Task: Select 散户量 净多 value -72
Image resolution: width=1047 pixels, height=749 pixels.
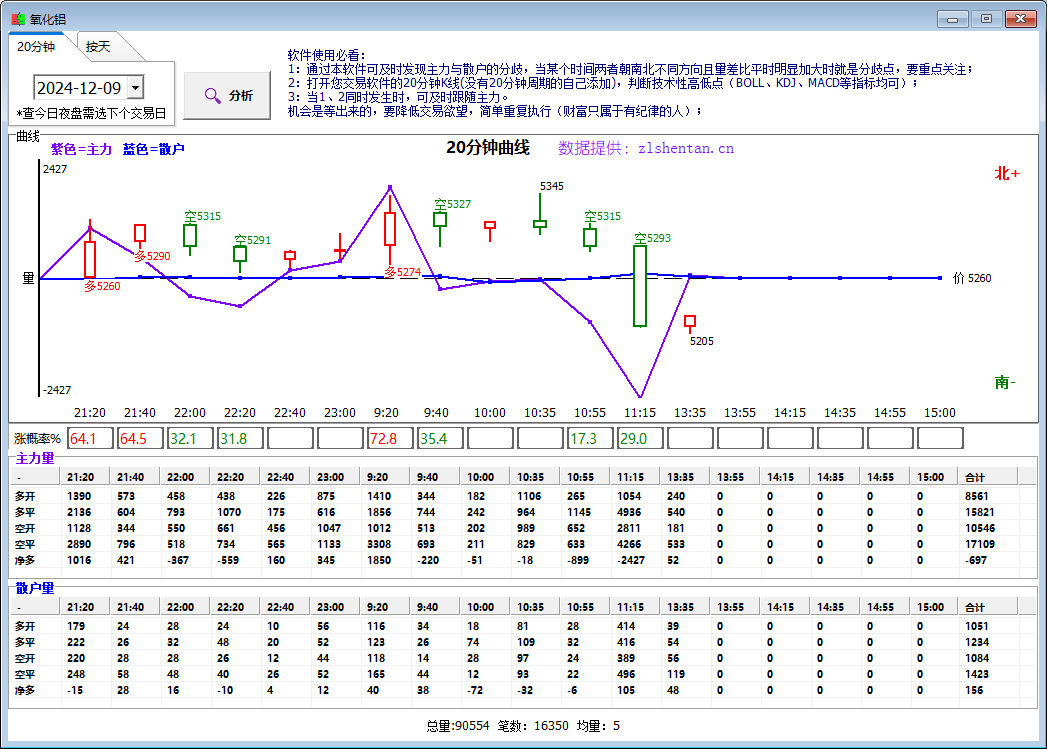Action: pyautogui.click(x=475, y=690)
